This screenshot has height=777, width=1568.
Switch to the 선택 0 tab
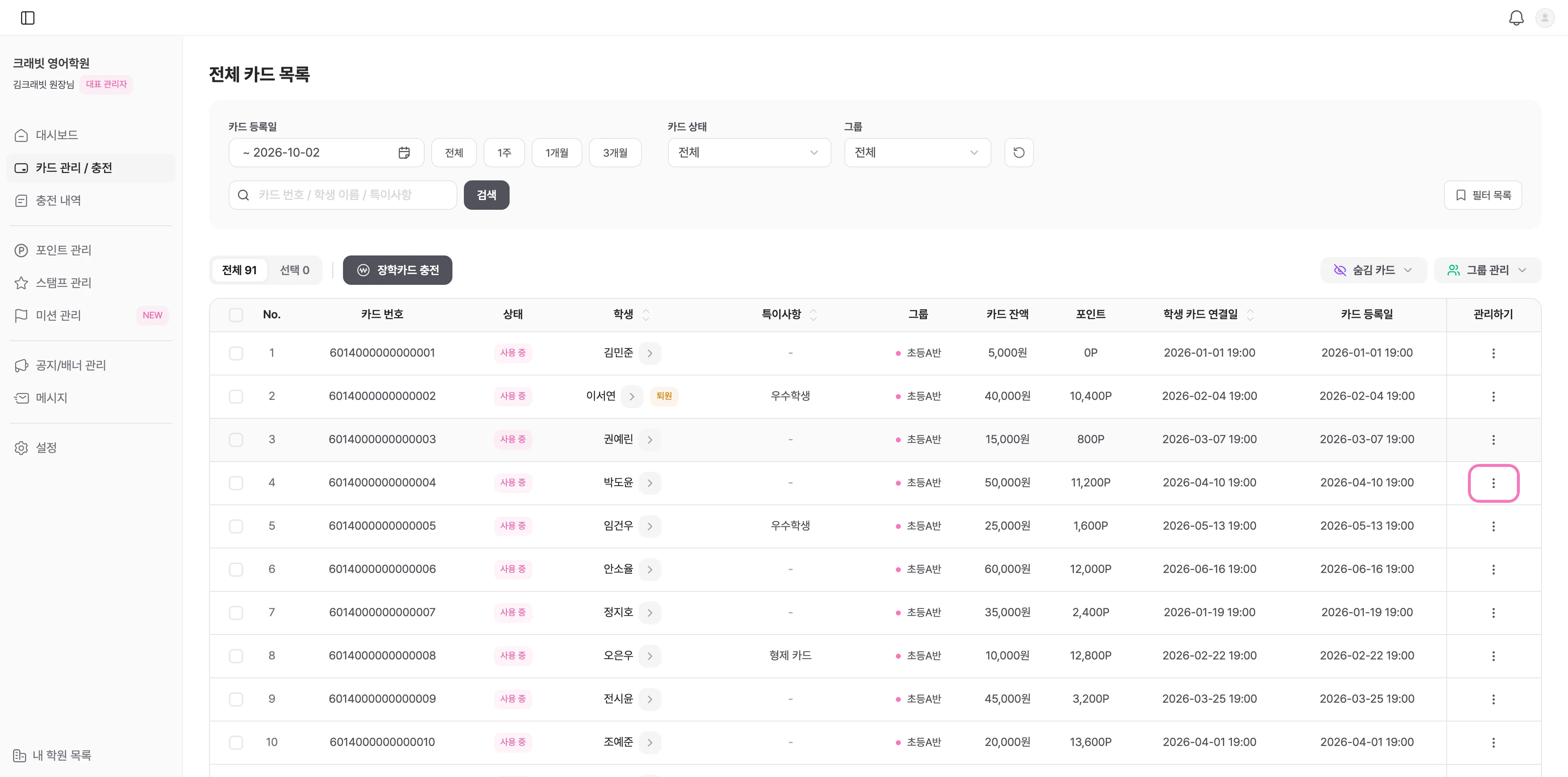tap(294, 270)
